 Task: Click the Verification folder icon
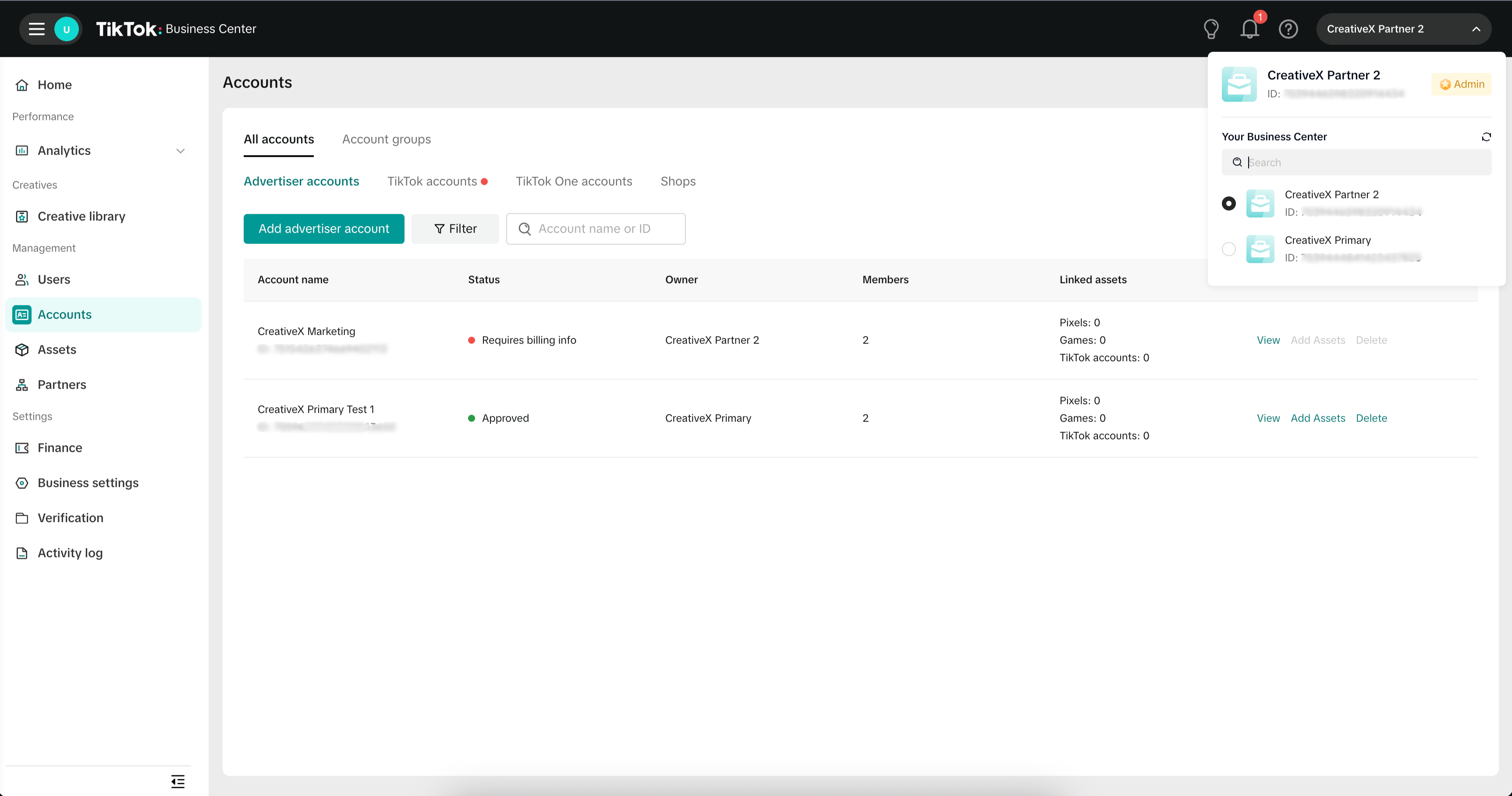(x=22, y=518)
